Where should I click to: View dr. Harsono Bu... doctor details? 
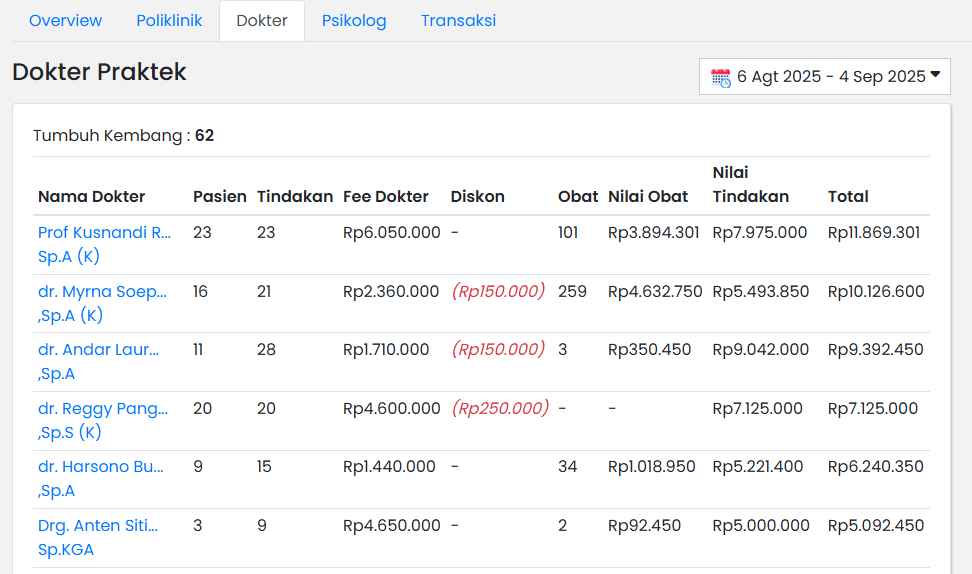(100, 467)
